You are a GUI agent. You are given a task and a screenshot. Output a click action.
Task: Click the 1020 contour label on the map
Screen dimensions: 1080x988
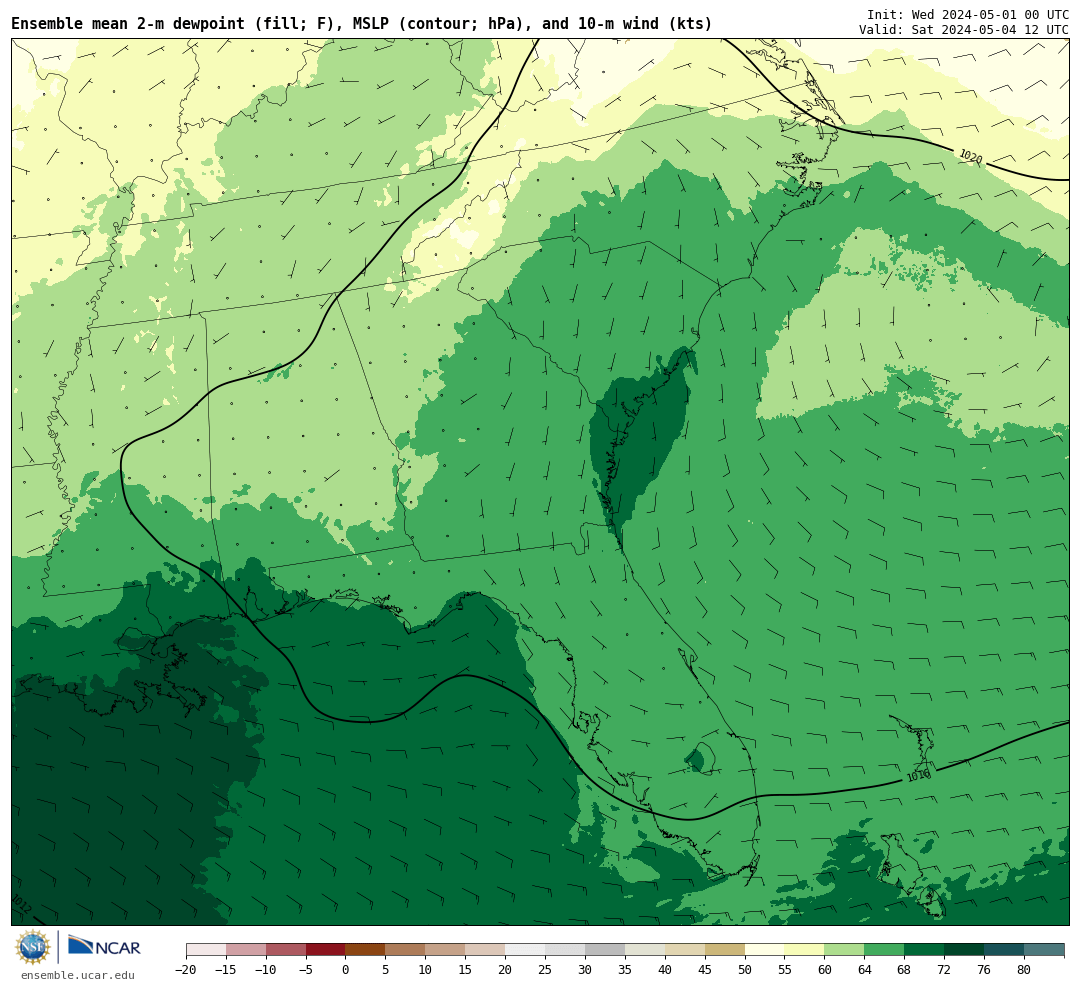tap(970, 157)
